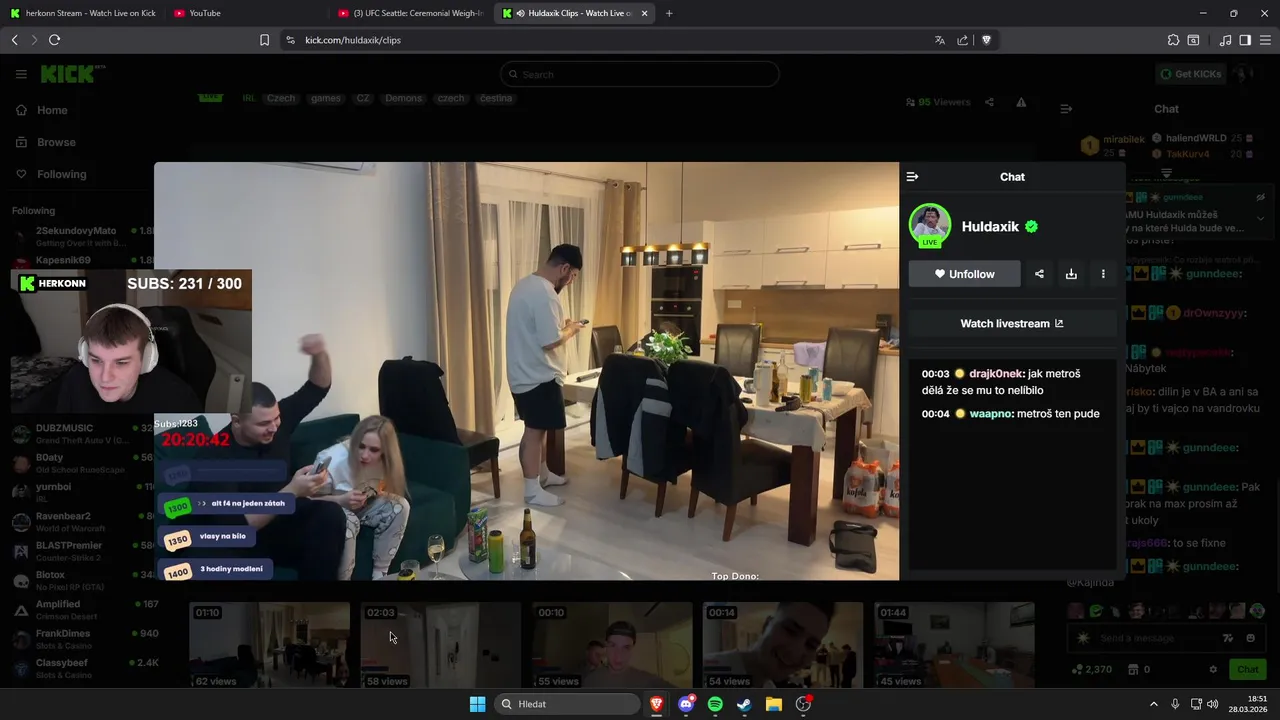Click the Huldaxik channel avatar
The image size is (1280, 720).
pyautogui.click(x=930, y=225)
